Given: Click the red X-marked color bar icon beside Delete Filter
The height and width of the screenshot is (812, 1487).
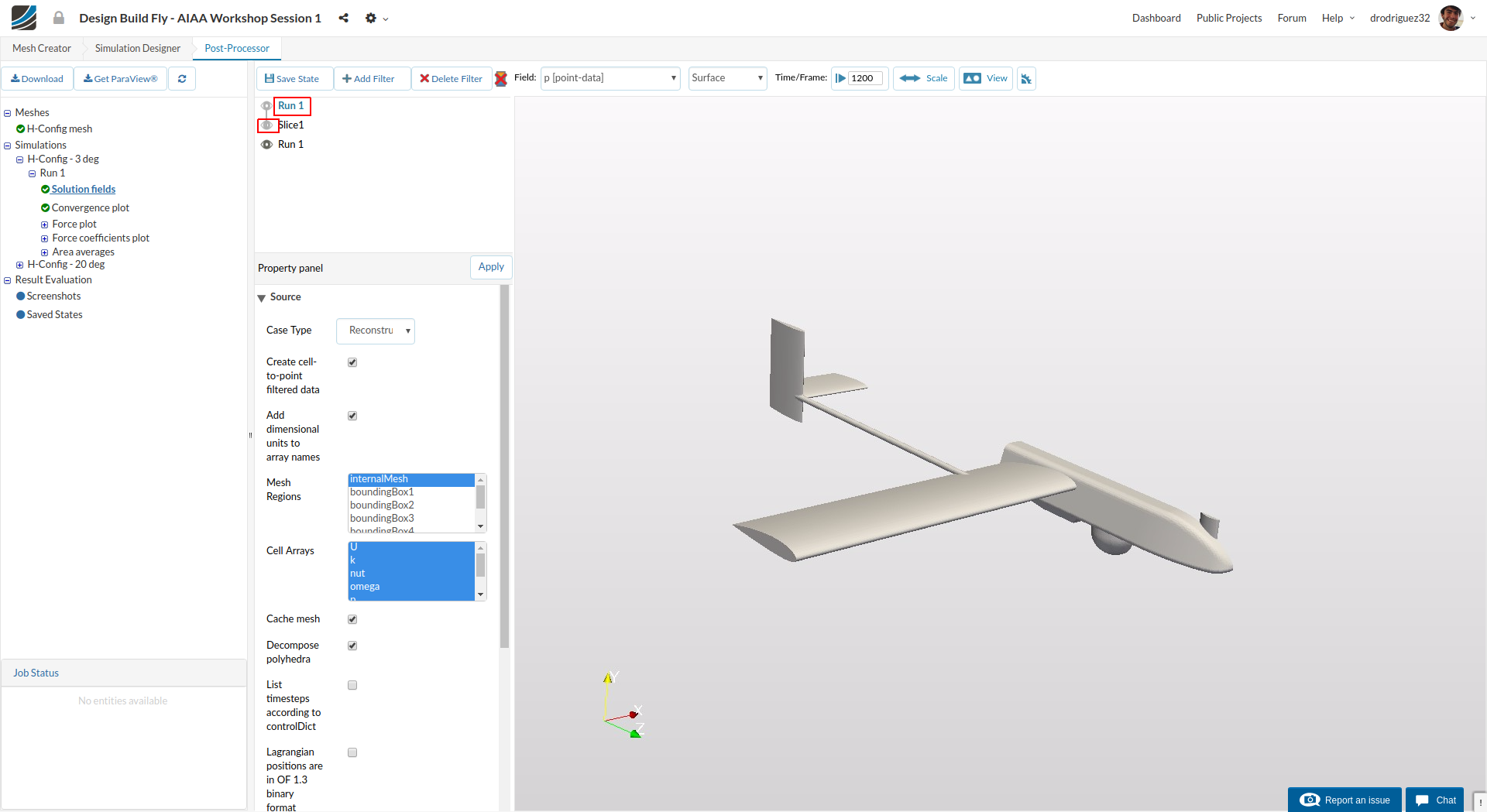Looking at the screenshot, I should [501, 79].
